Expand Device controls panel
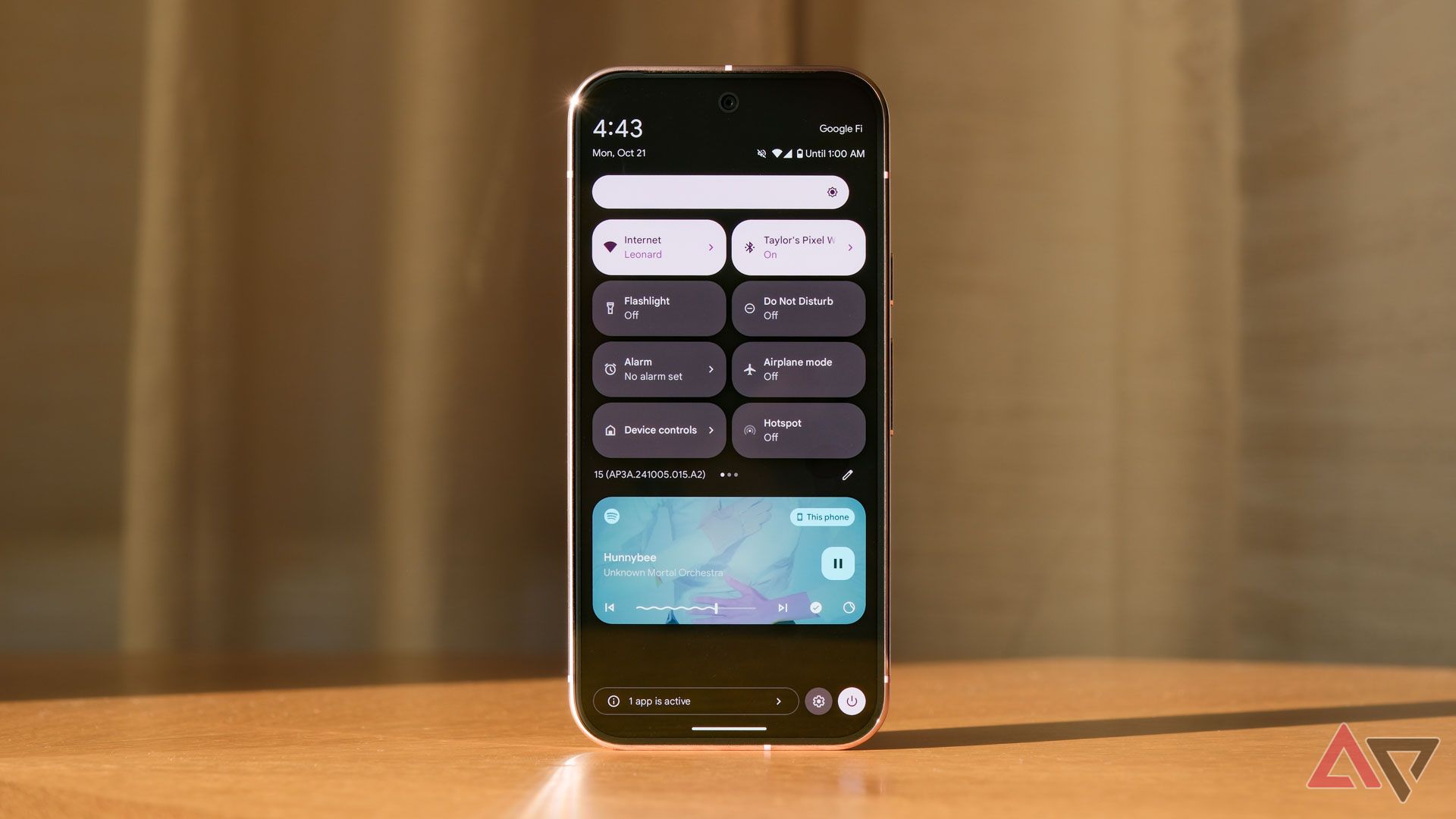Image resolution: width=1456 pixels, height=819 pixels. coord(711,429)
